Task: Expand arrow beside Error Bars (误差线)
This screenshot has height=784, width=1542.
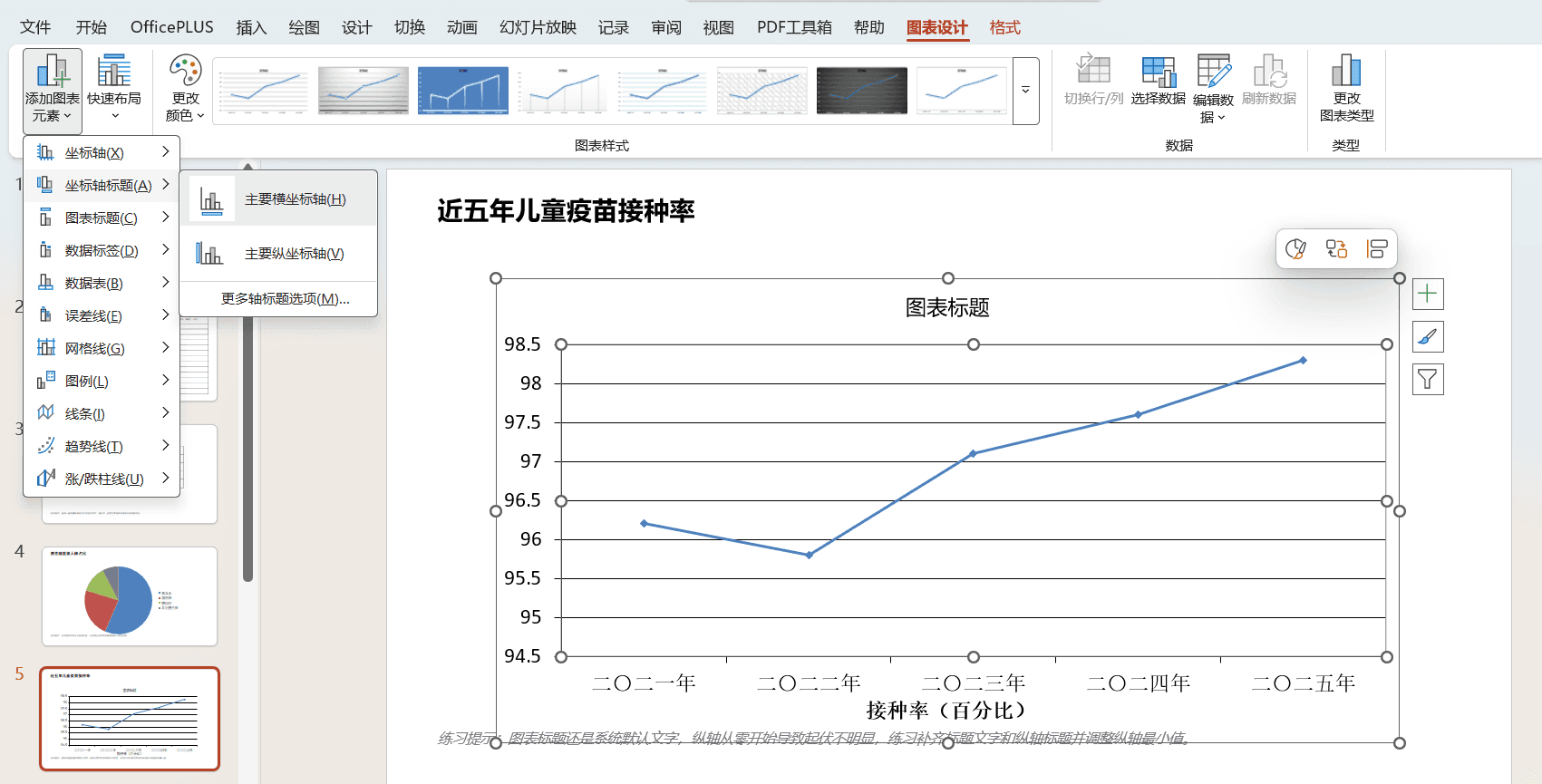Action: (x=166, y=315)
